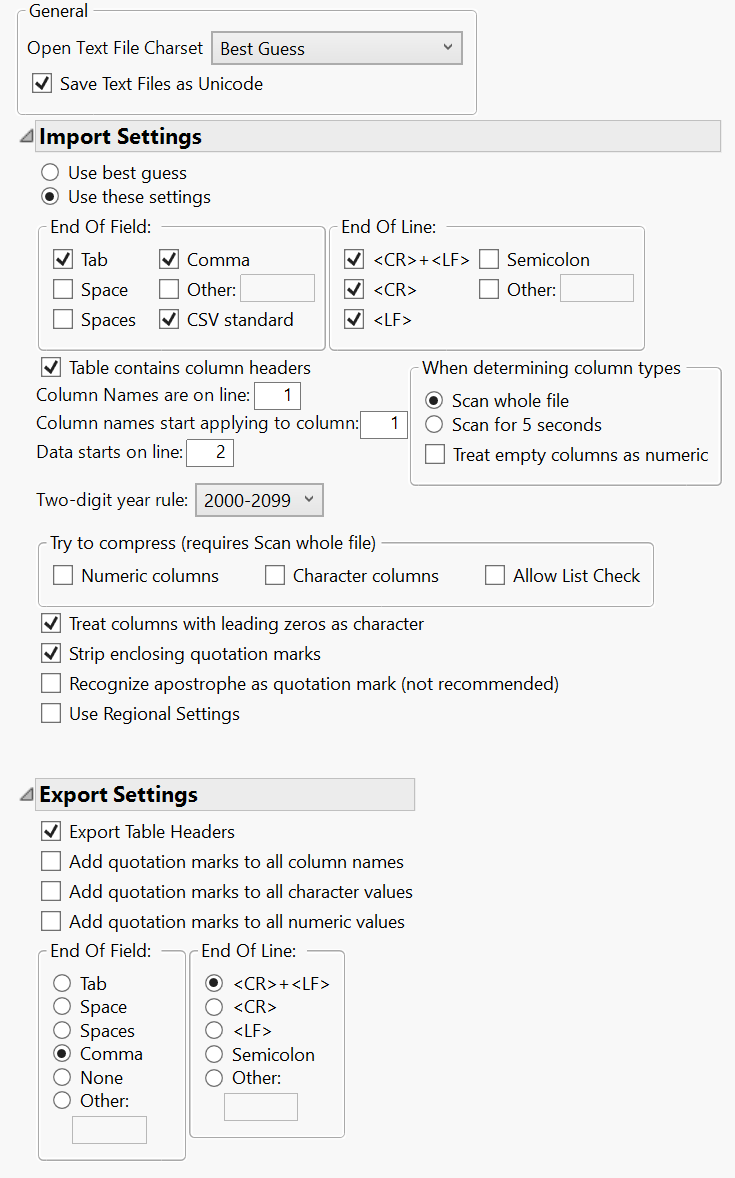The width and height of the screenshot is (735, 1178).
Task: Enable Semicolon as End Of Line
Action: [x=488, y=259]
